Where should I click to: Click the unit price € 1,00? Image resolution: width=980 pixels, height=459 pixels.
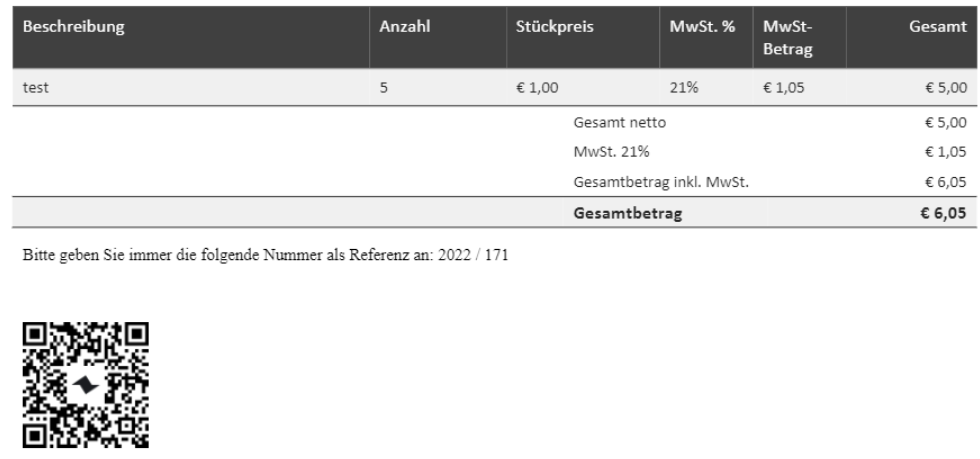[537, 88]
